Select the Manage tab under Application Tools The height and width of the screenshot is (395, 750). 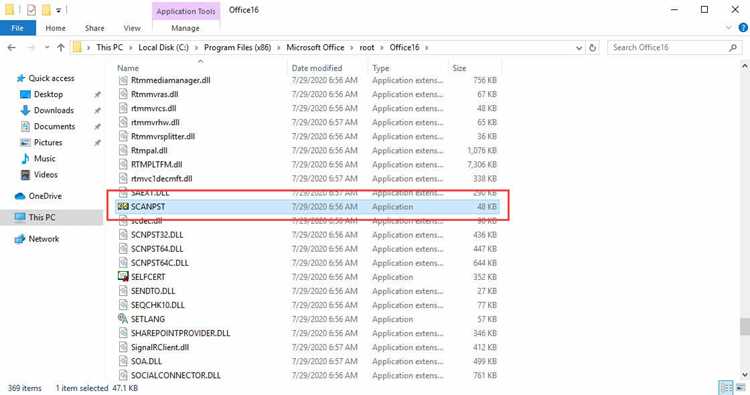(186, 28)
